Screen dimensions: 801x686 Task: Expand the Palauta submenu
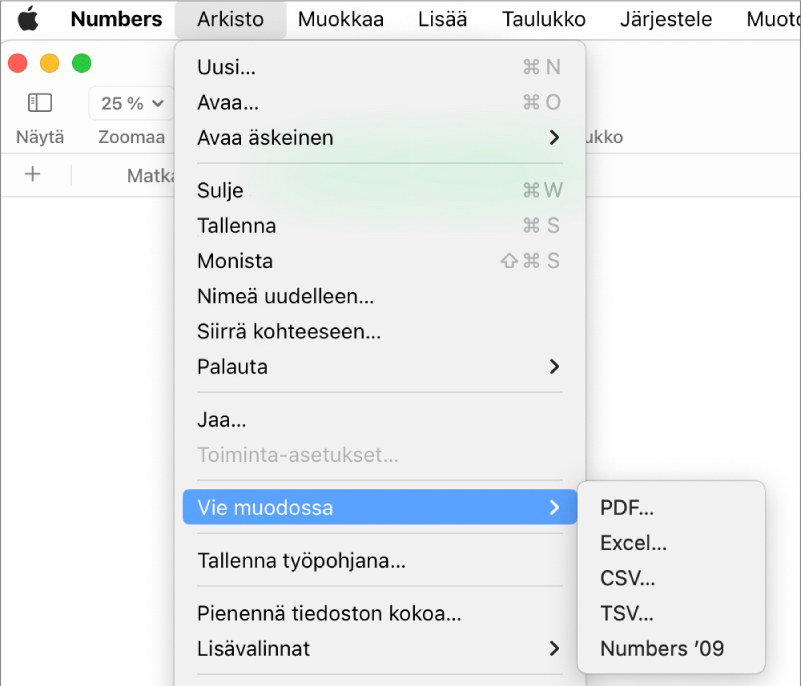[x=380, y=367]
